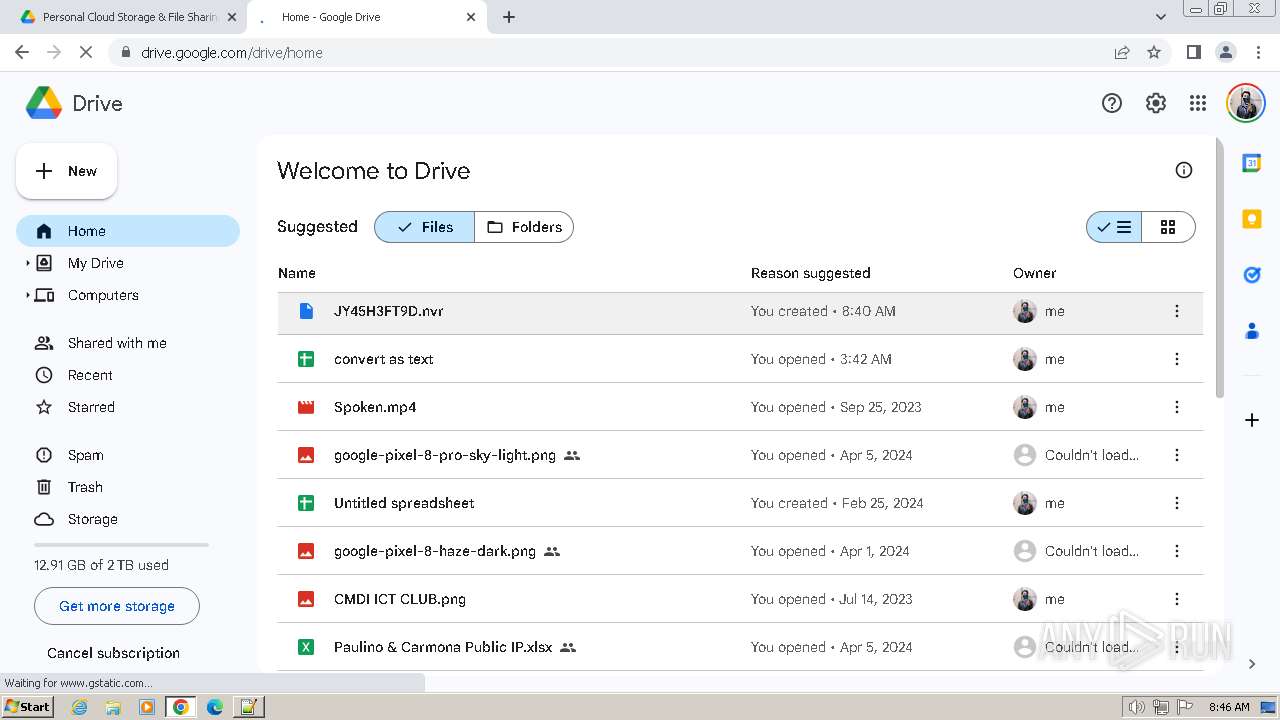Screen dimensions: 1280x720
Task: Hide side panel chevron
Action: pos(1252,663)
